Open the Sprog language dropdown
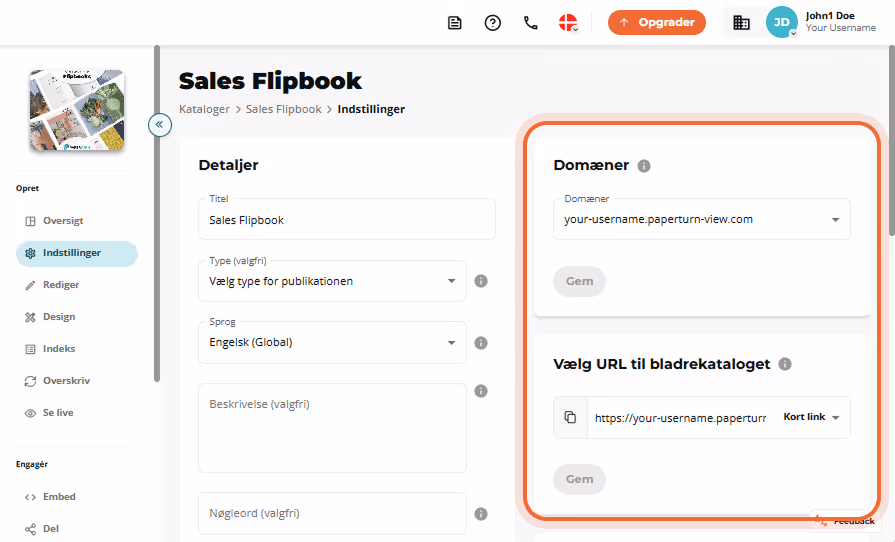 (332, 343)
